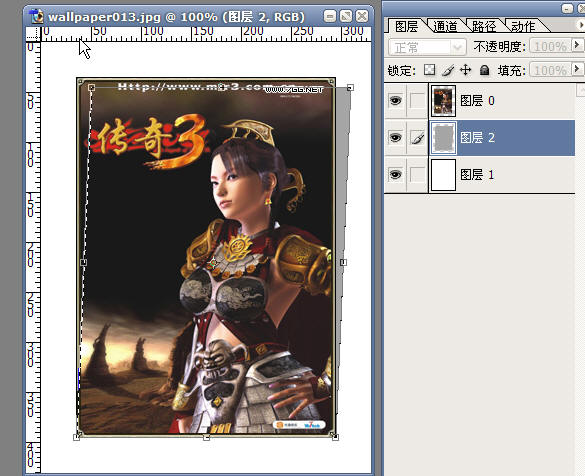The height and width of the screenshot is (476, 585).
Task: Select layer name 图层 2
Action: pyautogui.click(x=477, y=138)
